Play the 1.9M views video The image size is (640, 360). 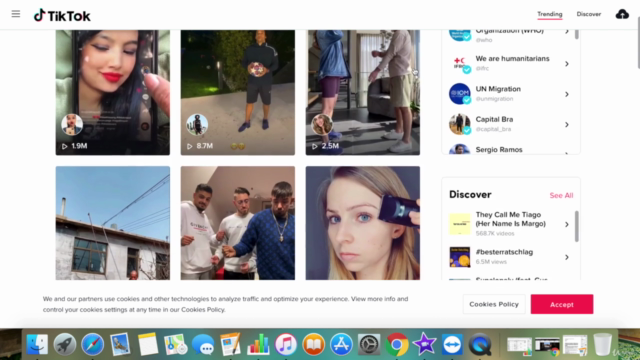point(113,92)
